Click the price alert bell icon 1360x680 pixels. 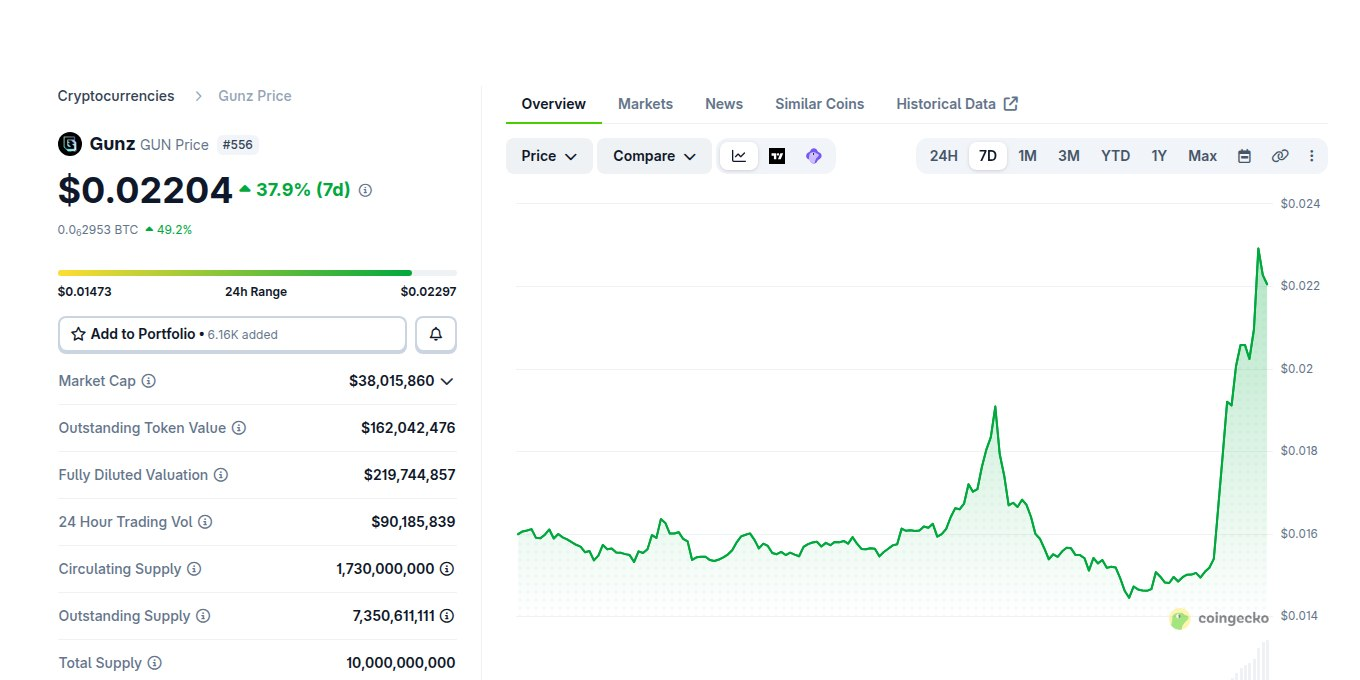[436, 334]
